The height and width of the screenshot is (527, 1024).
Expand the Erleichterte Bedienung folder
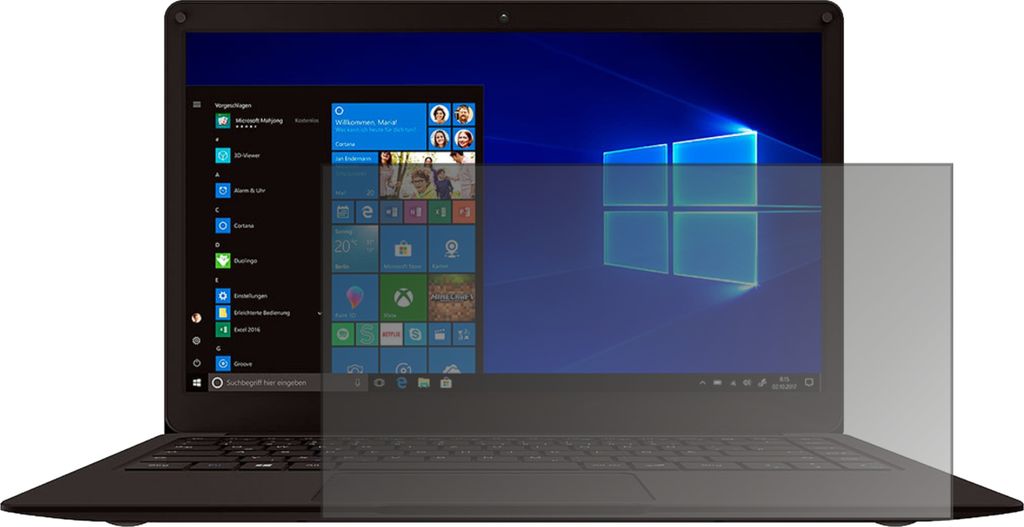point(319,312)
